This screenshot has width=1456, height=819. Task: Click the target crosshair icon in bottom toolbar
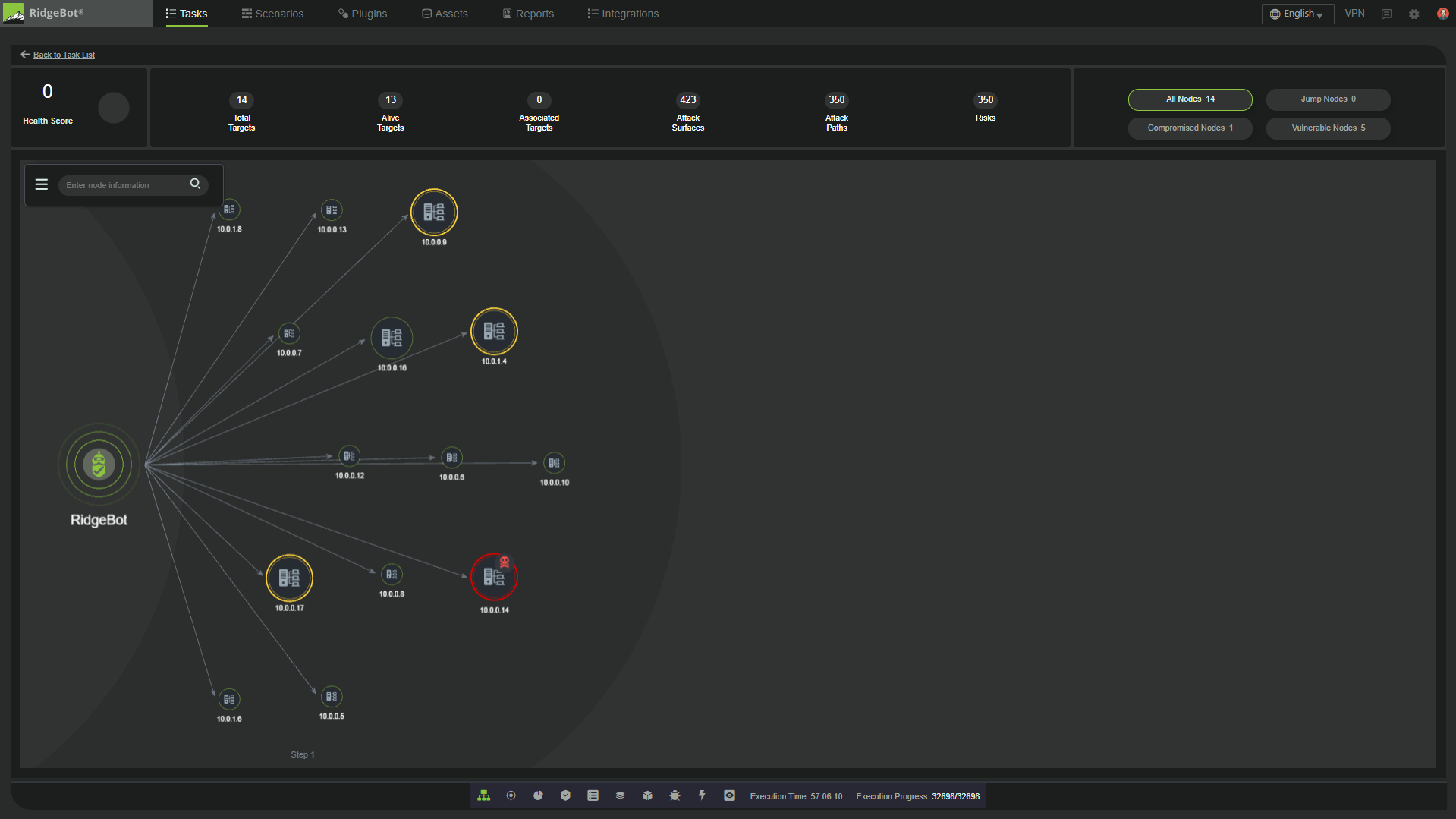pyautogui.click(x=511, y=795)
